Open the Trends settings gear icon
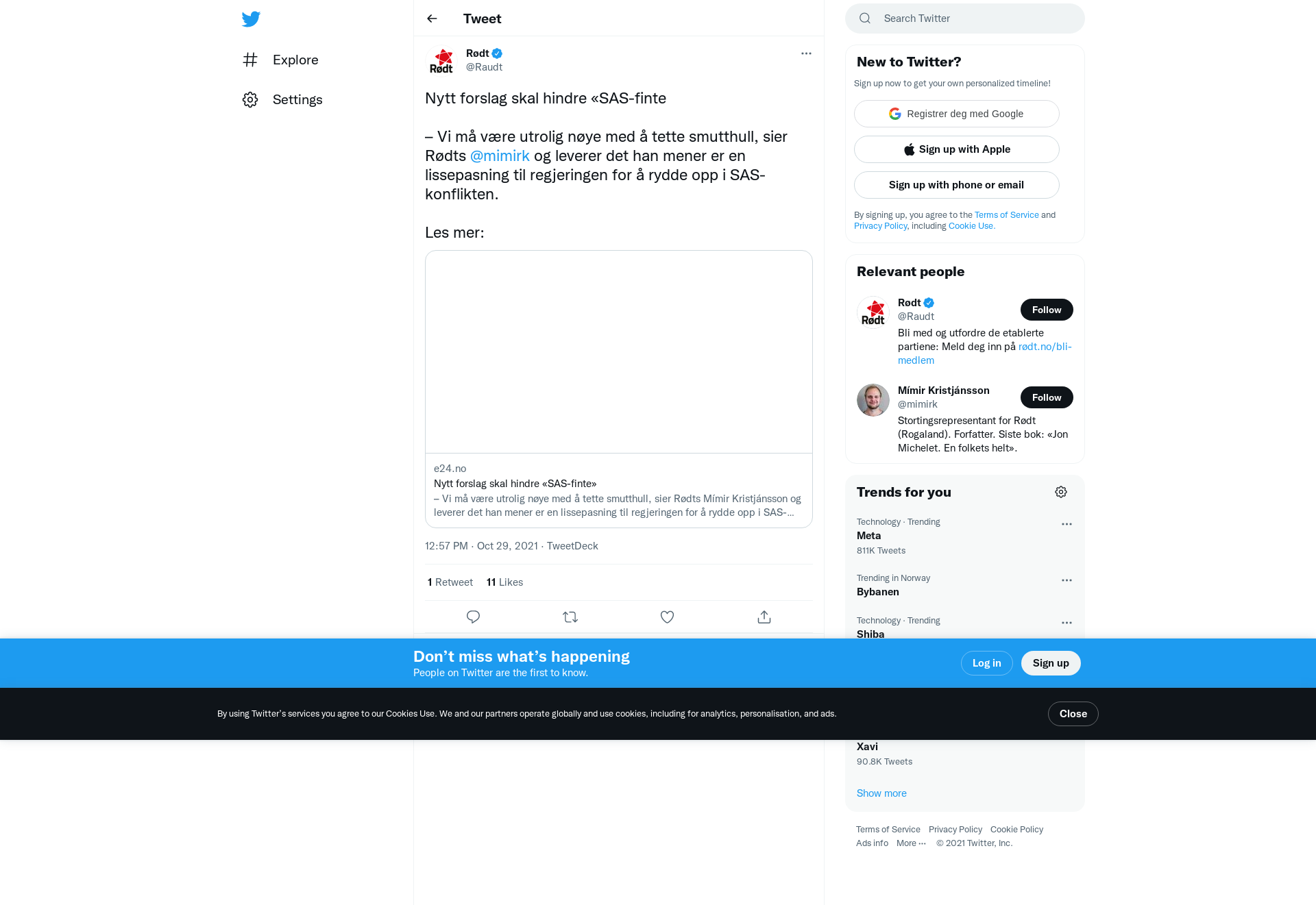1316x905 pixels. (1061, 492)
